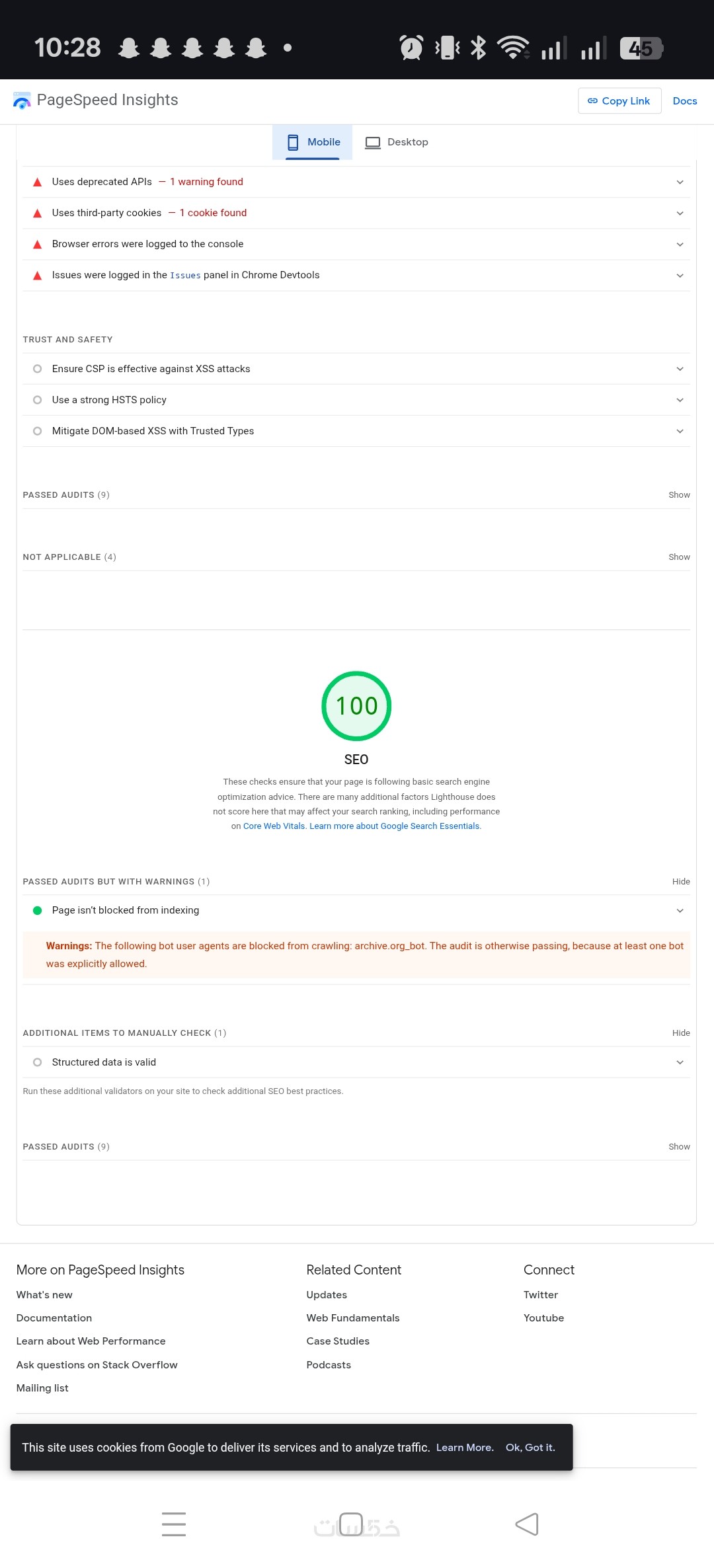Tap the Android home button icon
714x1568 pixels.
351,1524
